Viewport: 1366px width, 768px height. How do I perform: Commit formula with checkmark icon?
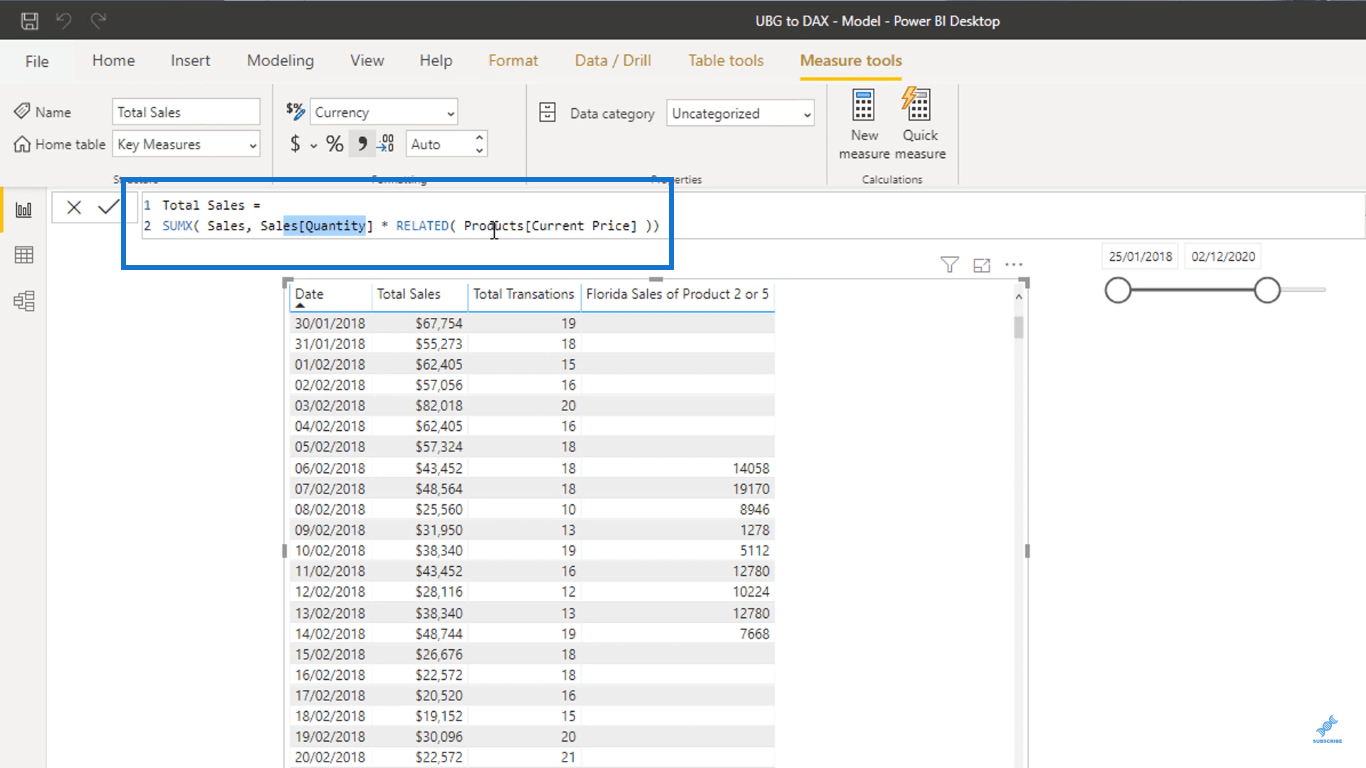click(108, 207)
